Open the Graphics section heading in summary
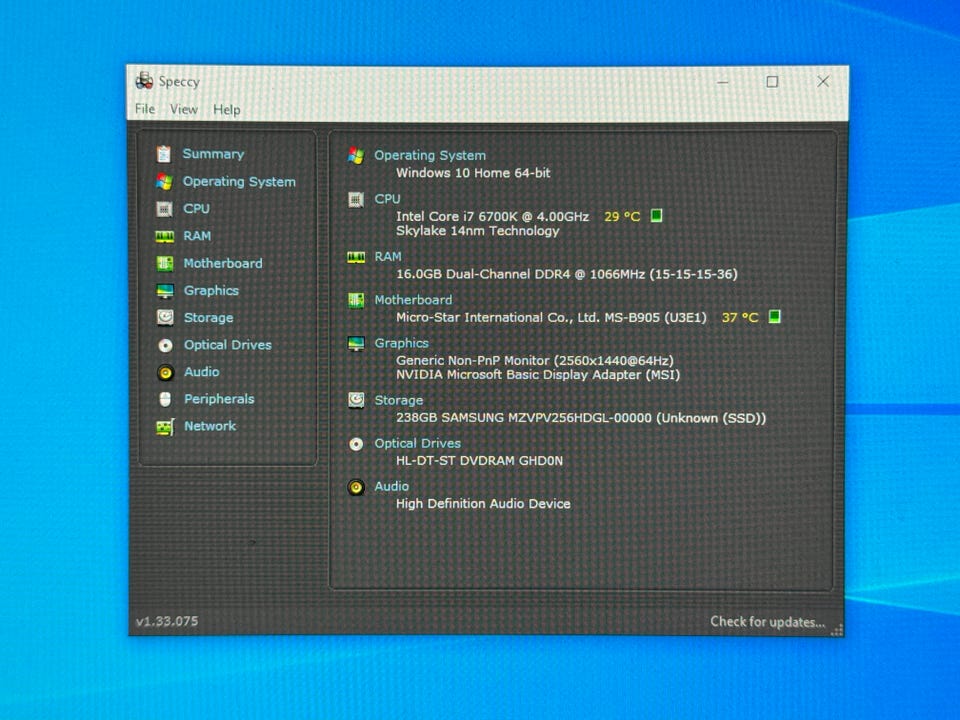The width and height of the screenshot is (960, 720). click(x=401, y=343)
